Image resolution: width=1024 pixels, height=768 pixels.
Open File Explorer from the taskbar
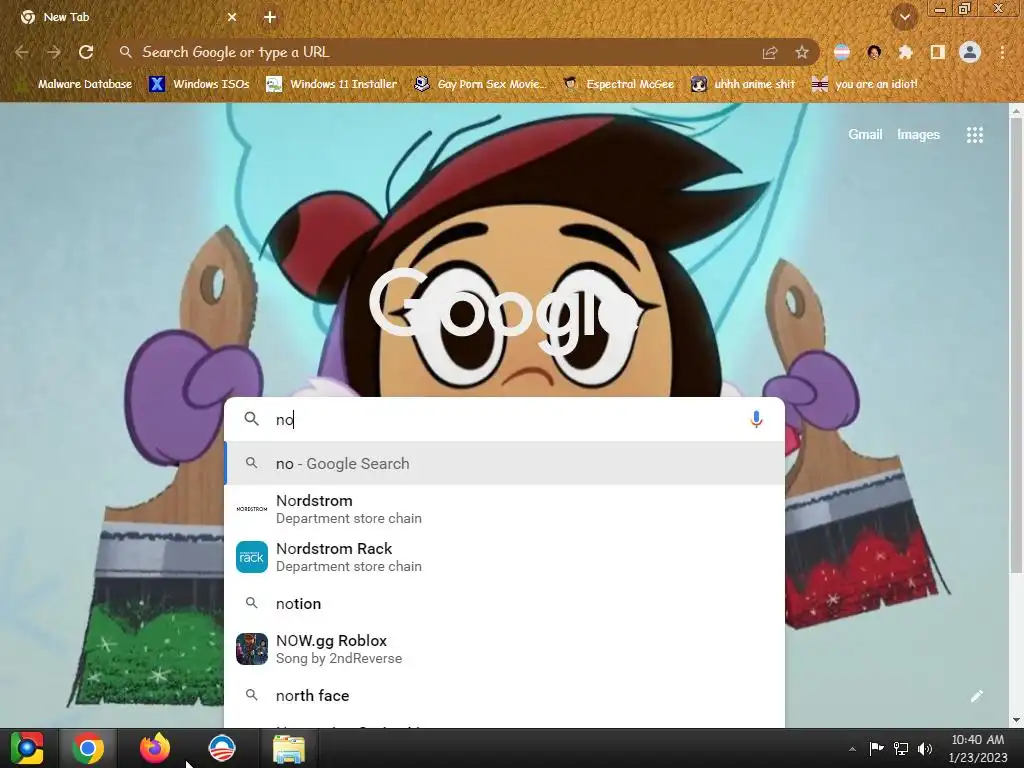[x=289, y=748]
